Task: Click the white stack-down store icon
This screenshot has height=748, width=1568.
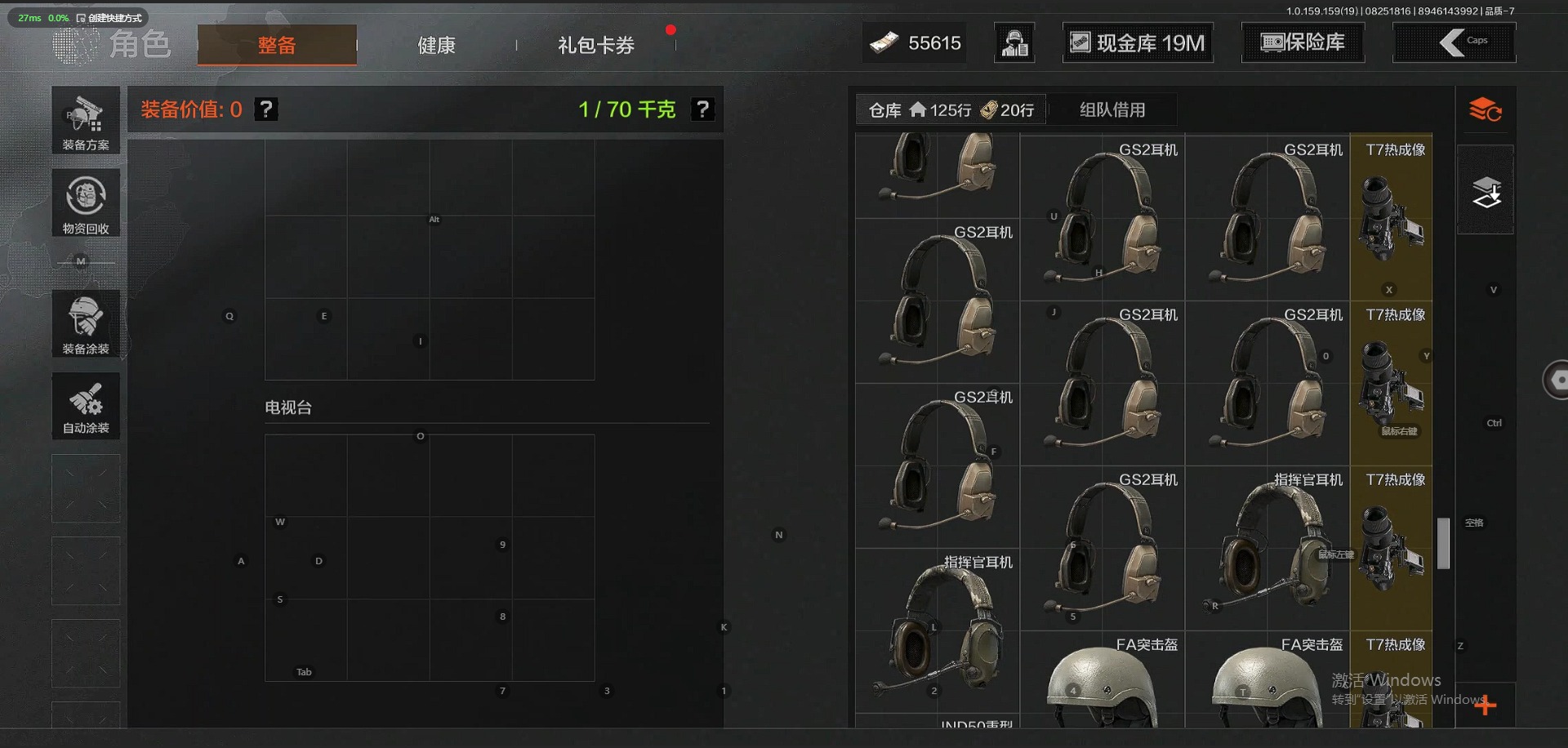Action: coord(1486,191)
